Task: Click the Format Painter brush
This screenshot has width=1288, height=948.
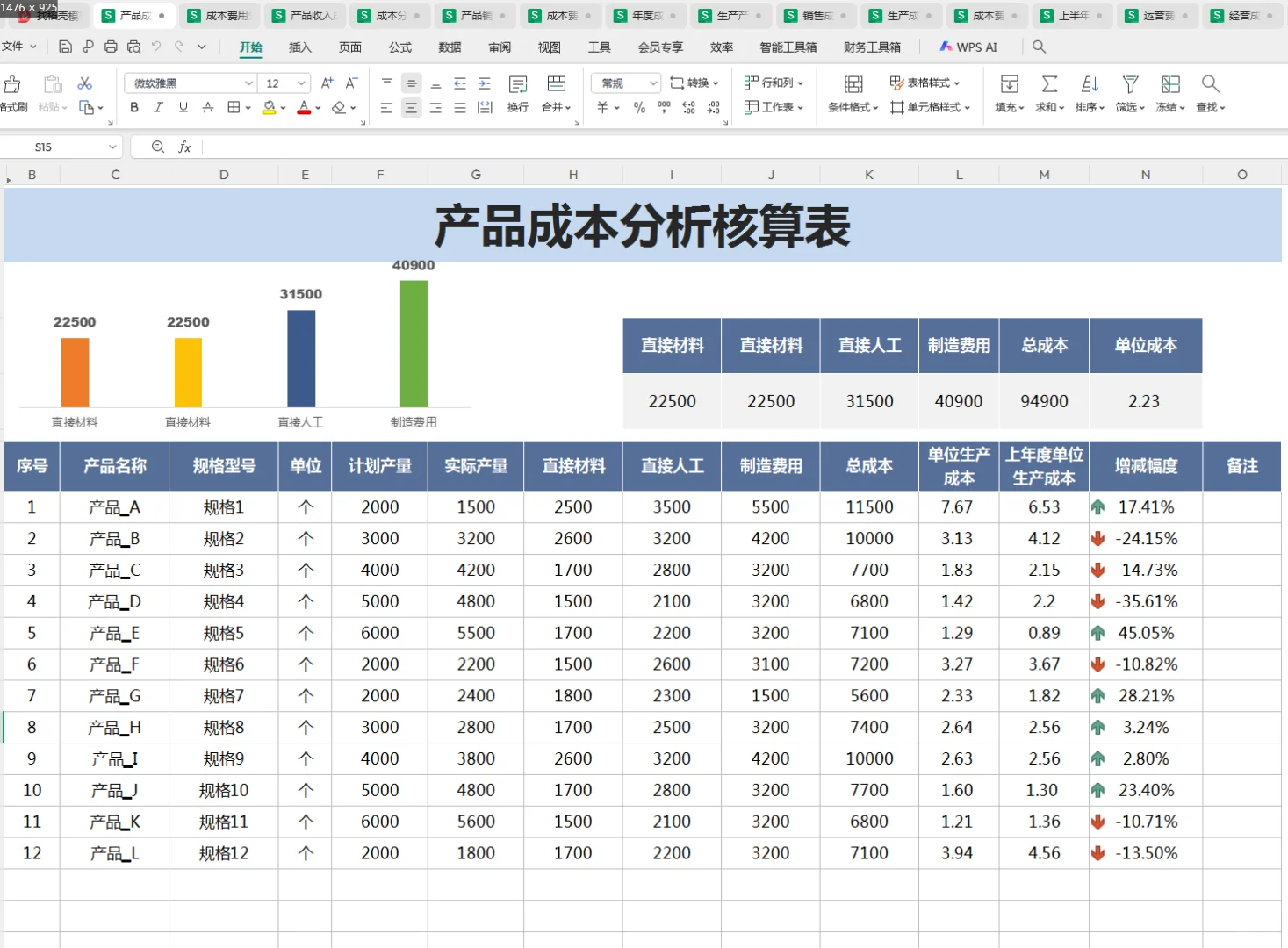Action: coord(12,84)
